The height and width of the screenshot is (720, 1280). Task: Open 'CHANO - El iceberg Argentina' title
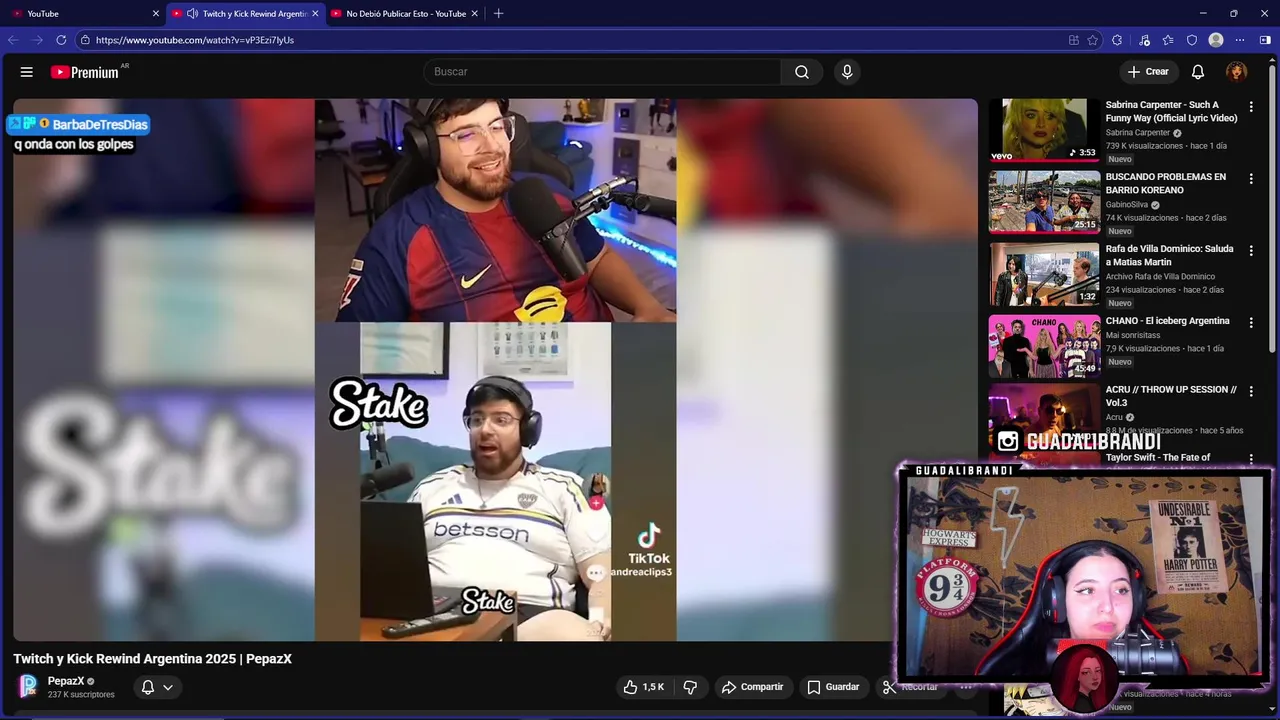pyautogui.click(x=1167, y=321)
